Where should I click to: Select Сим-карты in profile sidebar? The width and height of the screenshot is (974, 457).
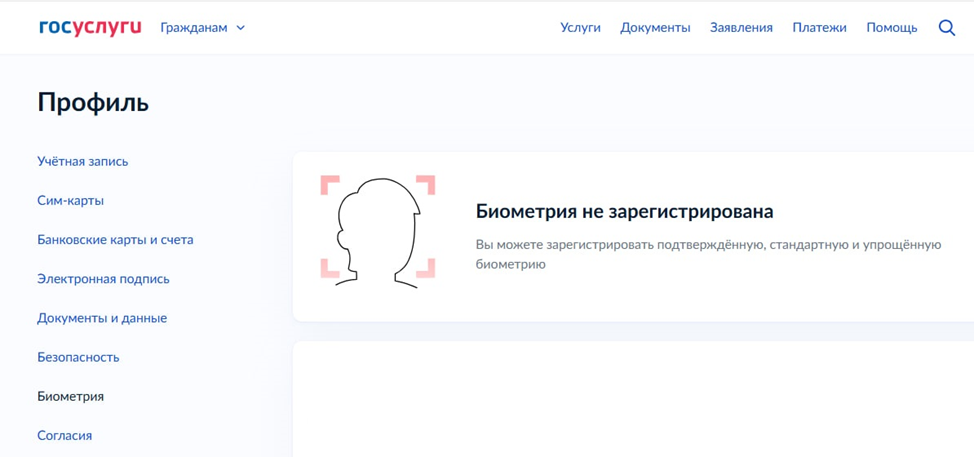(x=71, y=200)
